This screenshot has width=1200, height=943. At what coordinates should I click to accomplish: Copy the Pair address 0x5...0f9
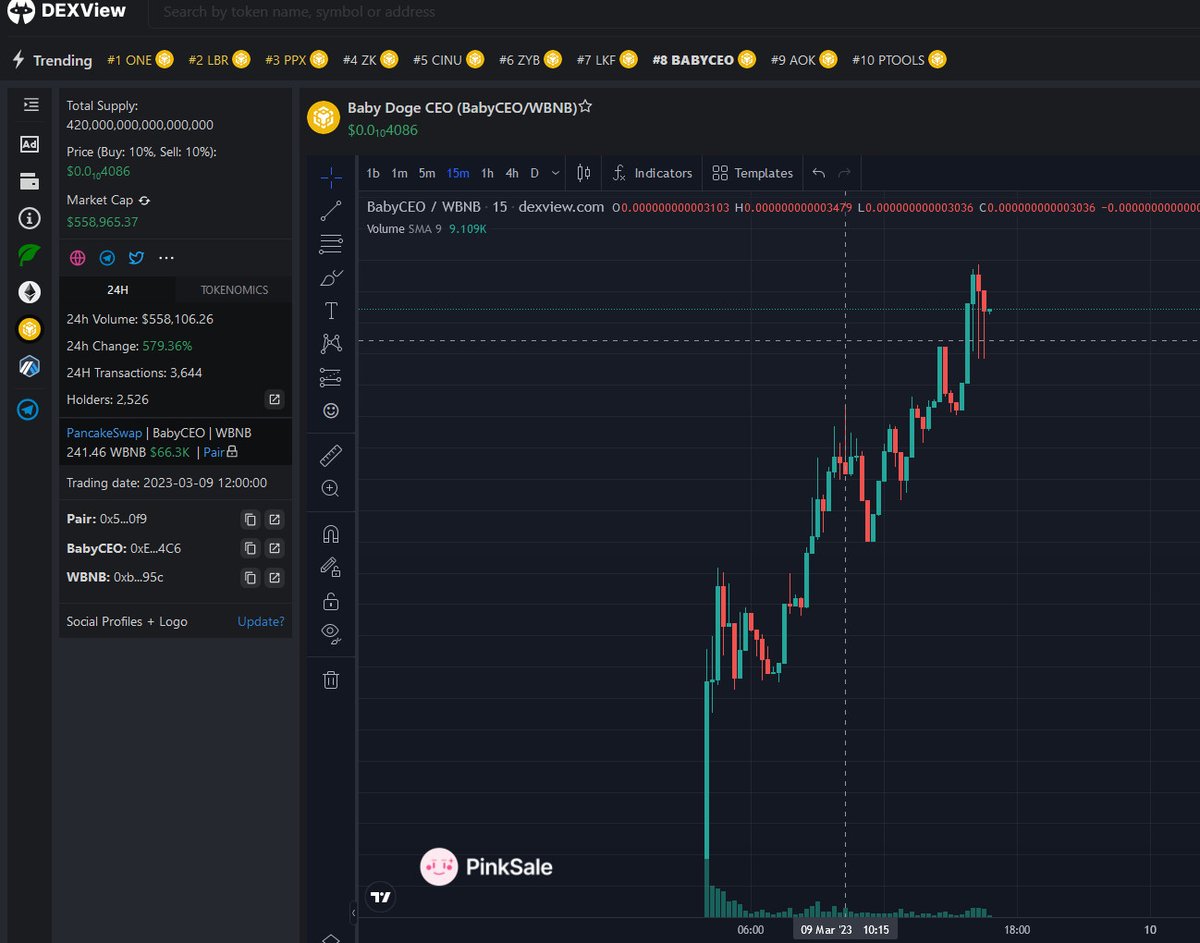pos(250,519)
